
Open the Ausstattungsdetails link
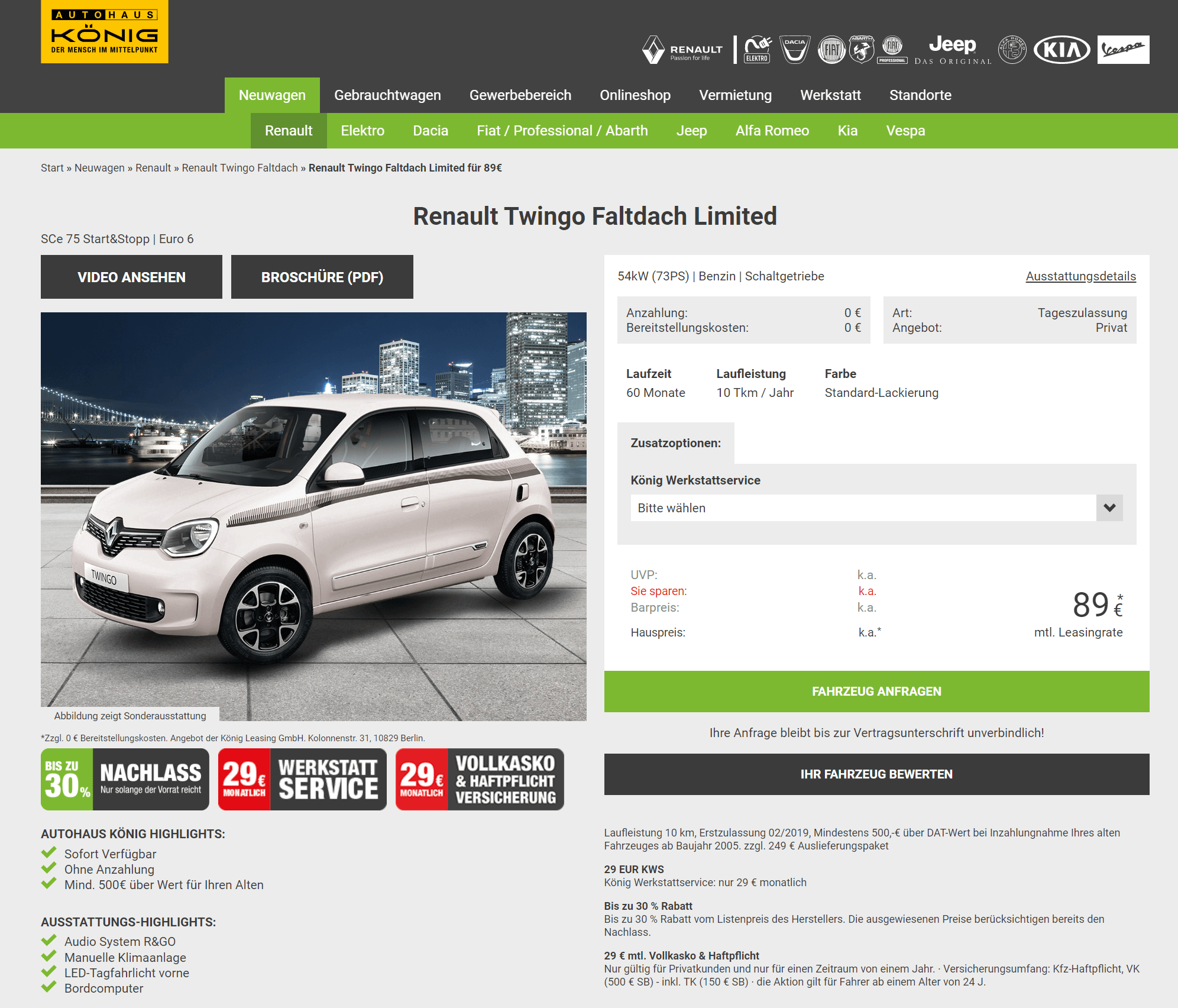[1080, 276]
